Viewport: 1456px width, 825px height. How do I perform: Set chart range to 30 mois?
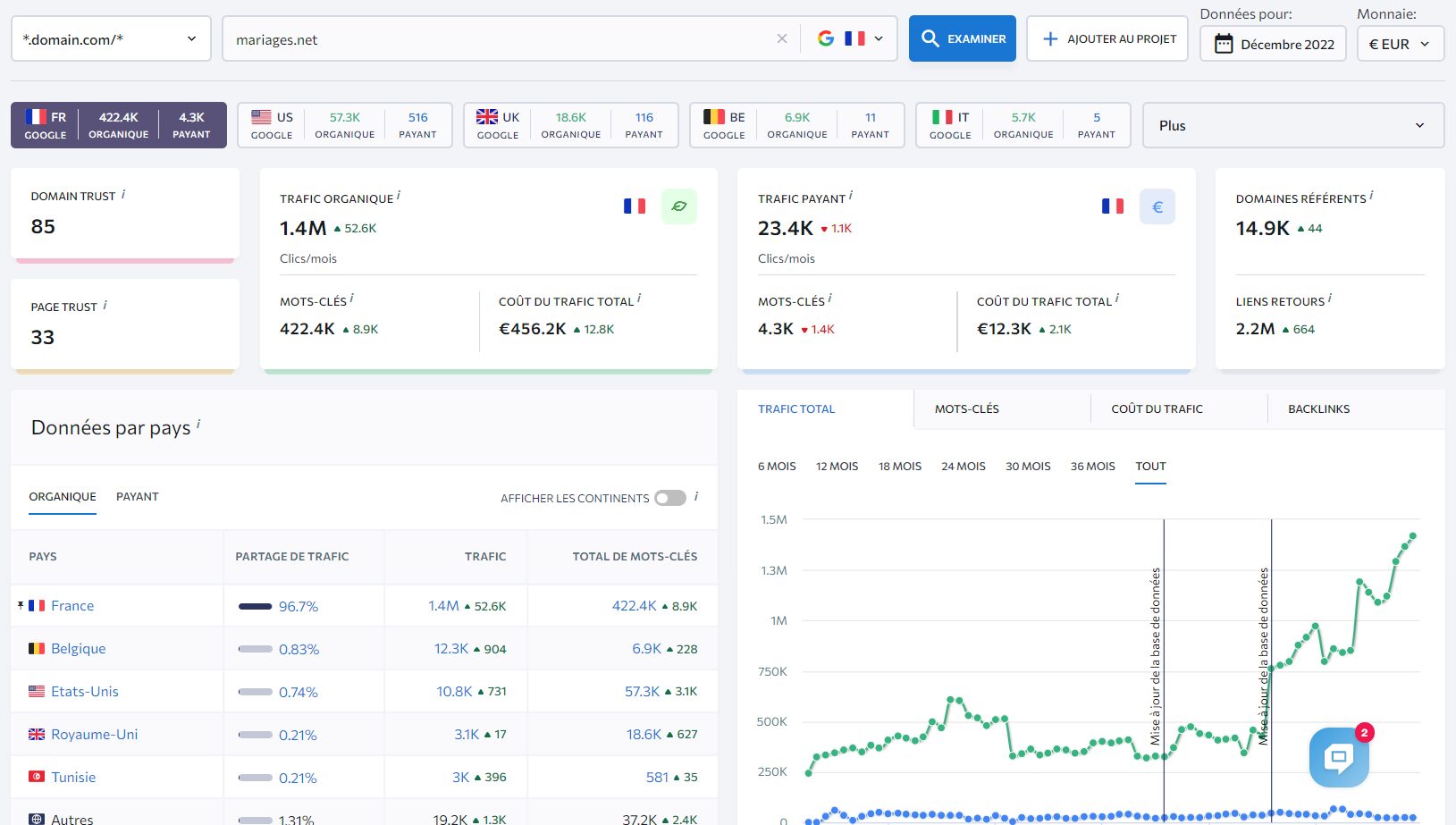pos(1028,467)
